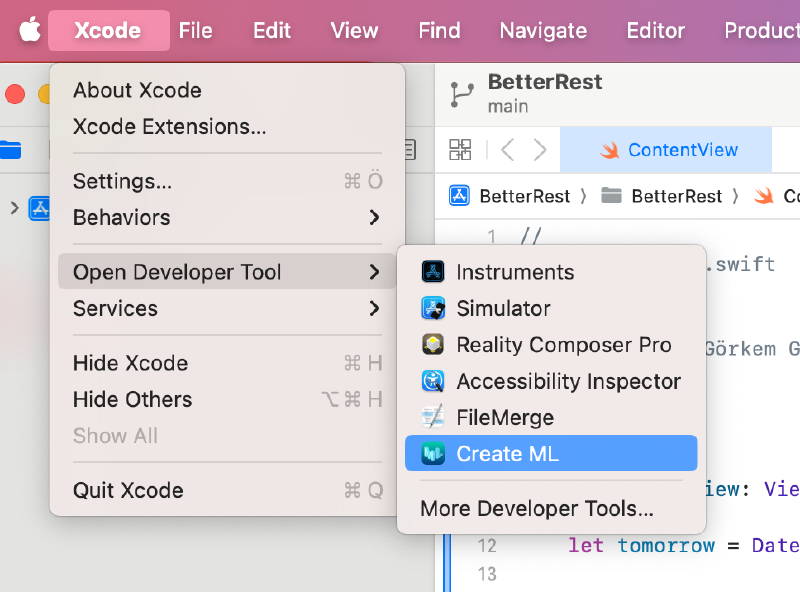Viewport: 800px width, 592px height.
Task: Click the Reality Composer Pro icon
Action: click(433, 344)
